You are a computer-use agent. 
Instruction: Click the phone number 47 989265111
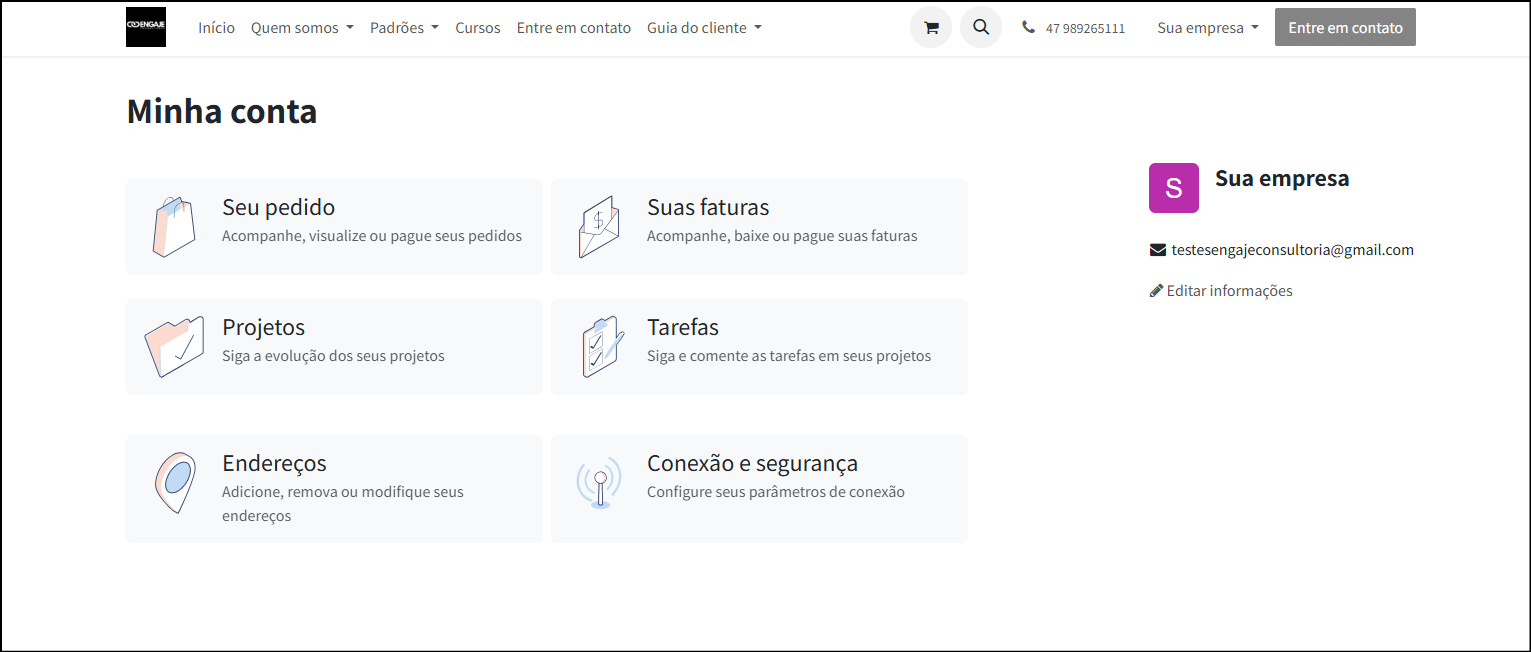1084,29
